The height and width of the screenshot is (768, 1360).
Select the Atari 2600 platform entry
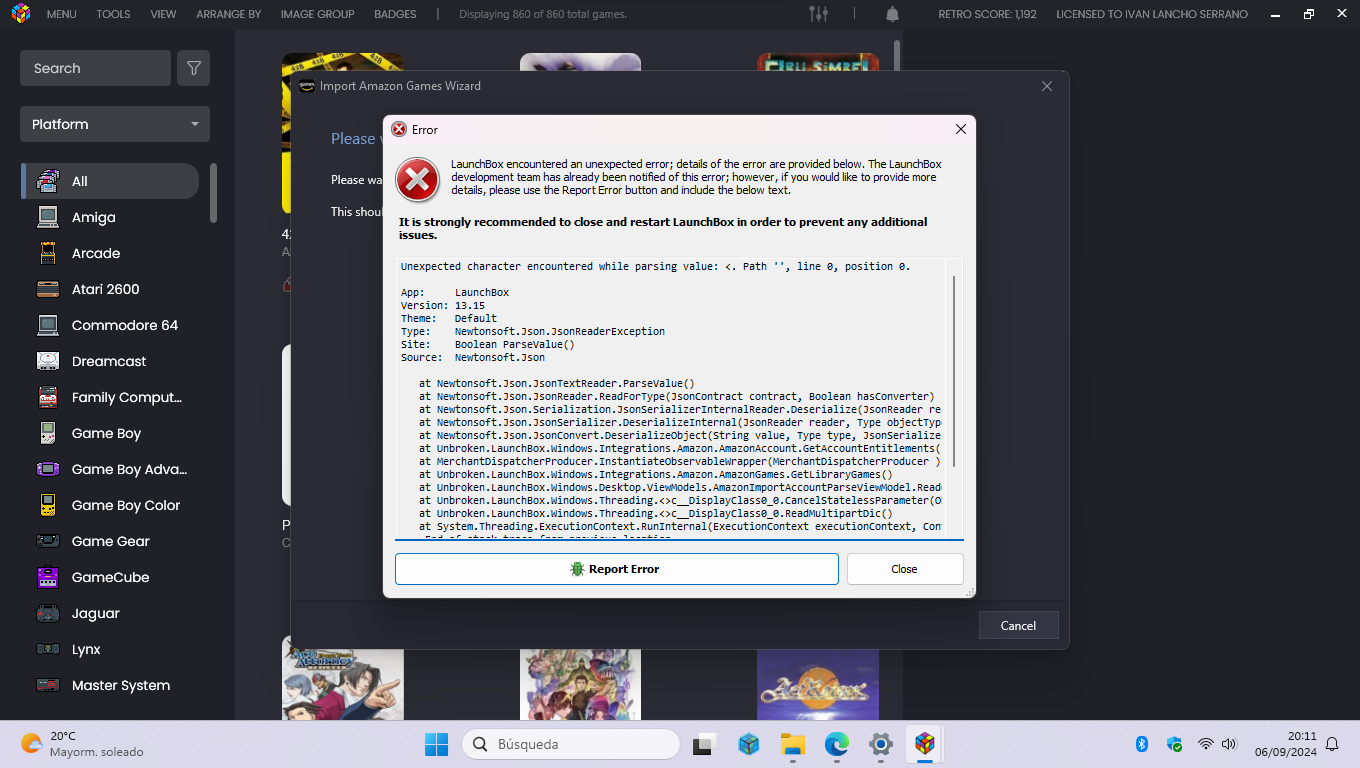coord(105,289)
